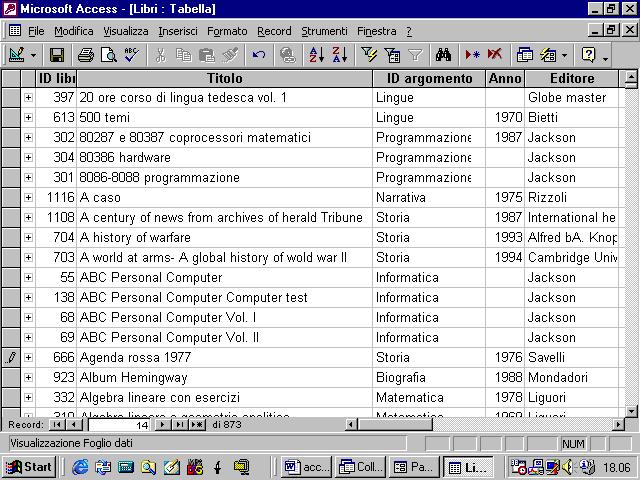This screenshot has height=480, width=640.
Task: Click the Apply Filter funnel icon
Action: click(415, 55)
